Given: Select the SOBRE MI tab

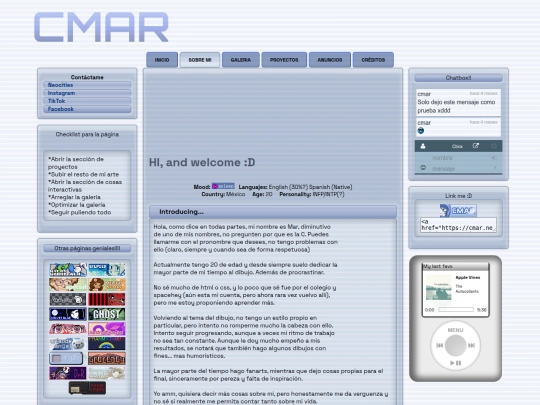Looking at the screenshot, I should point(200,60).
